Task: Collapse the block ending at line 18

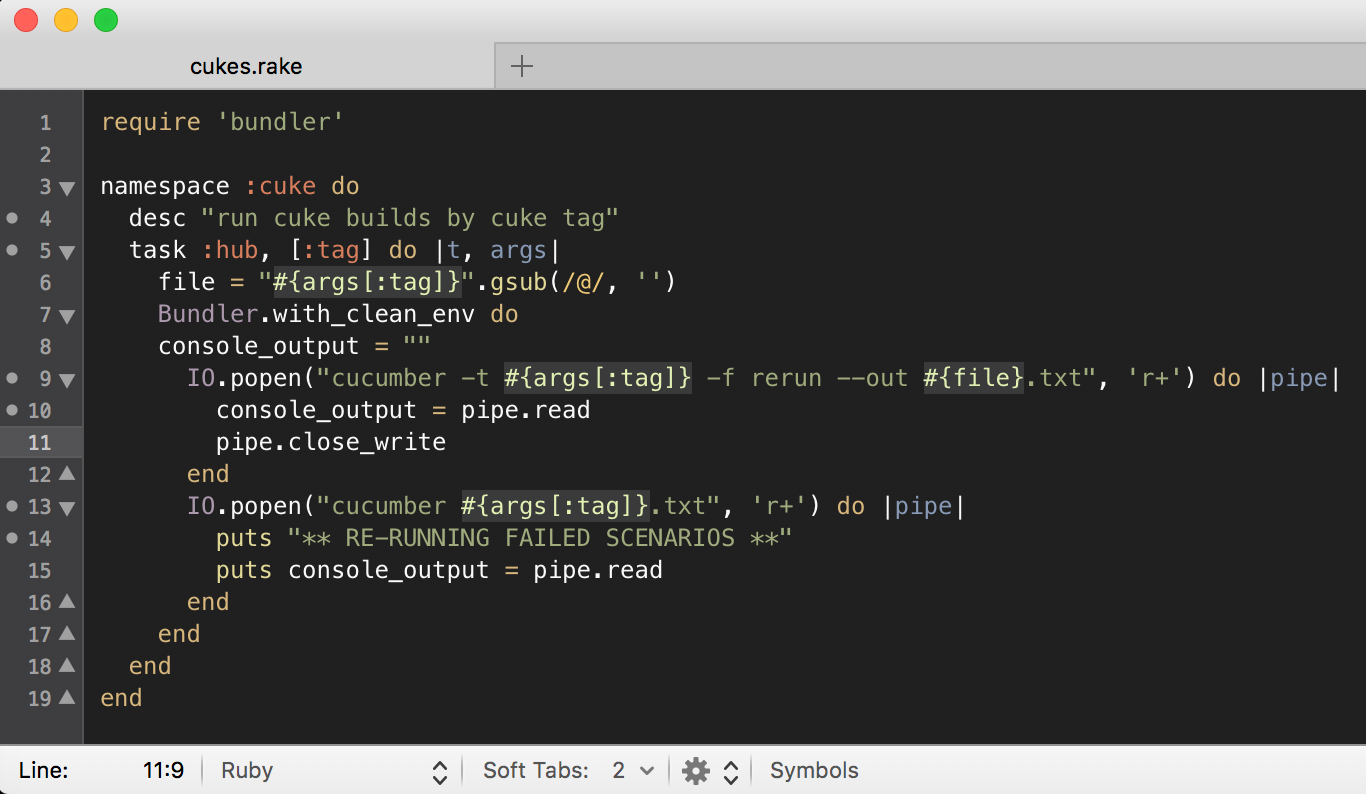Action: click(x=67, y=665)
